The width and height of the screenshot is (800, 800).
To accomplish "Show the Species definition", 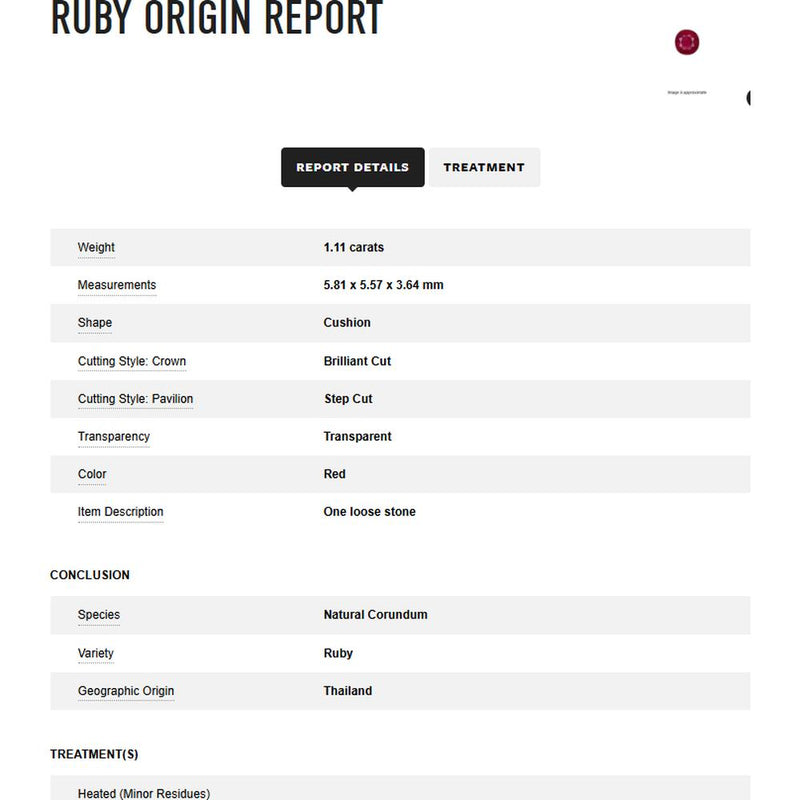I will point(99,615).
